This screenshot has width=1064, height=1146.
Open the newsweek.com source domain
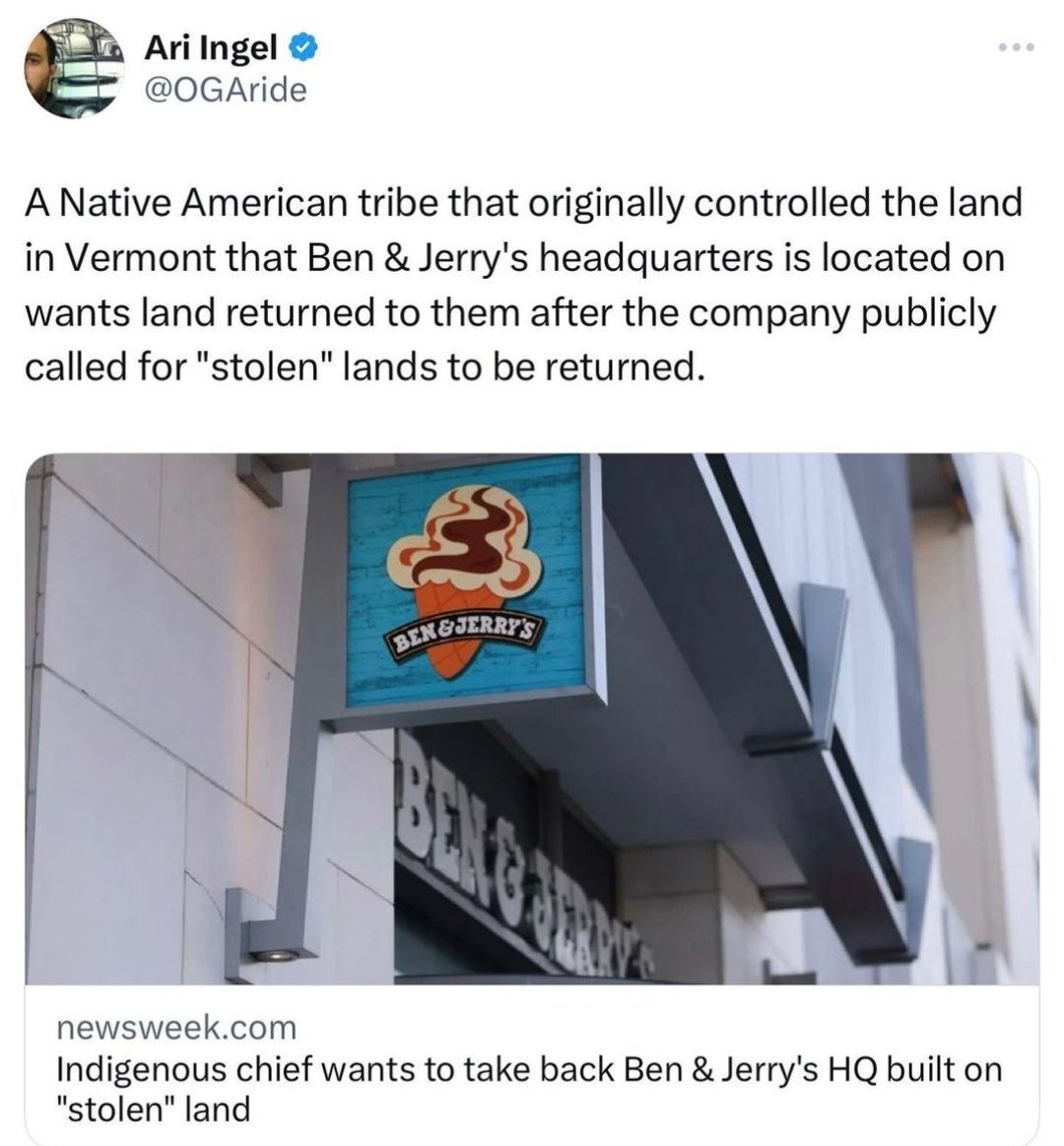pyautogui.click(x=177, y=1028)
